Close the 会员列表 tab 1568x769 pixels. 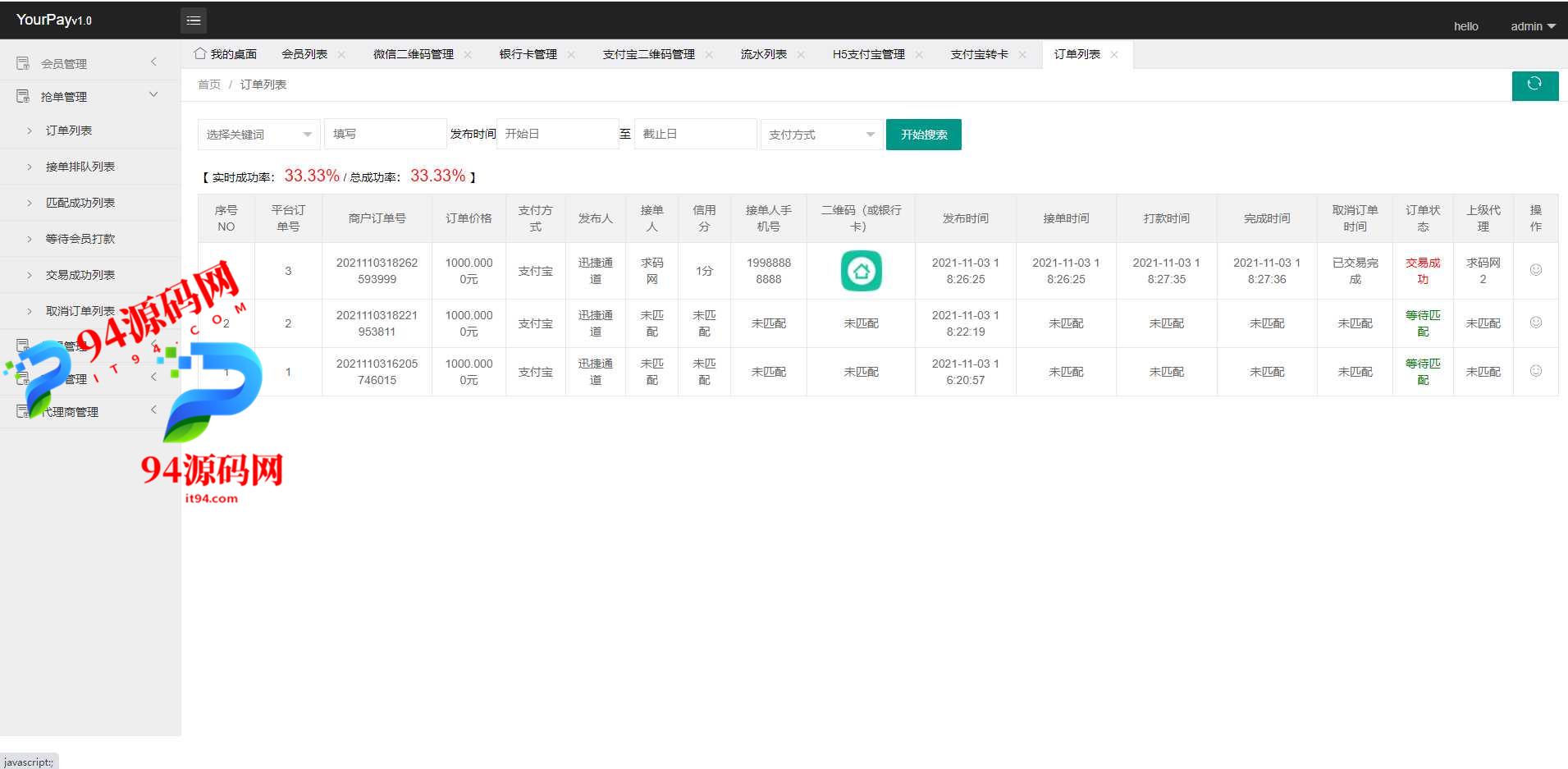[341, 54]
